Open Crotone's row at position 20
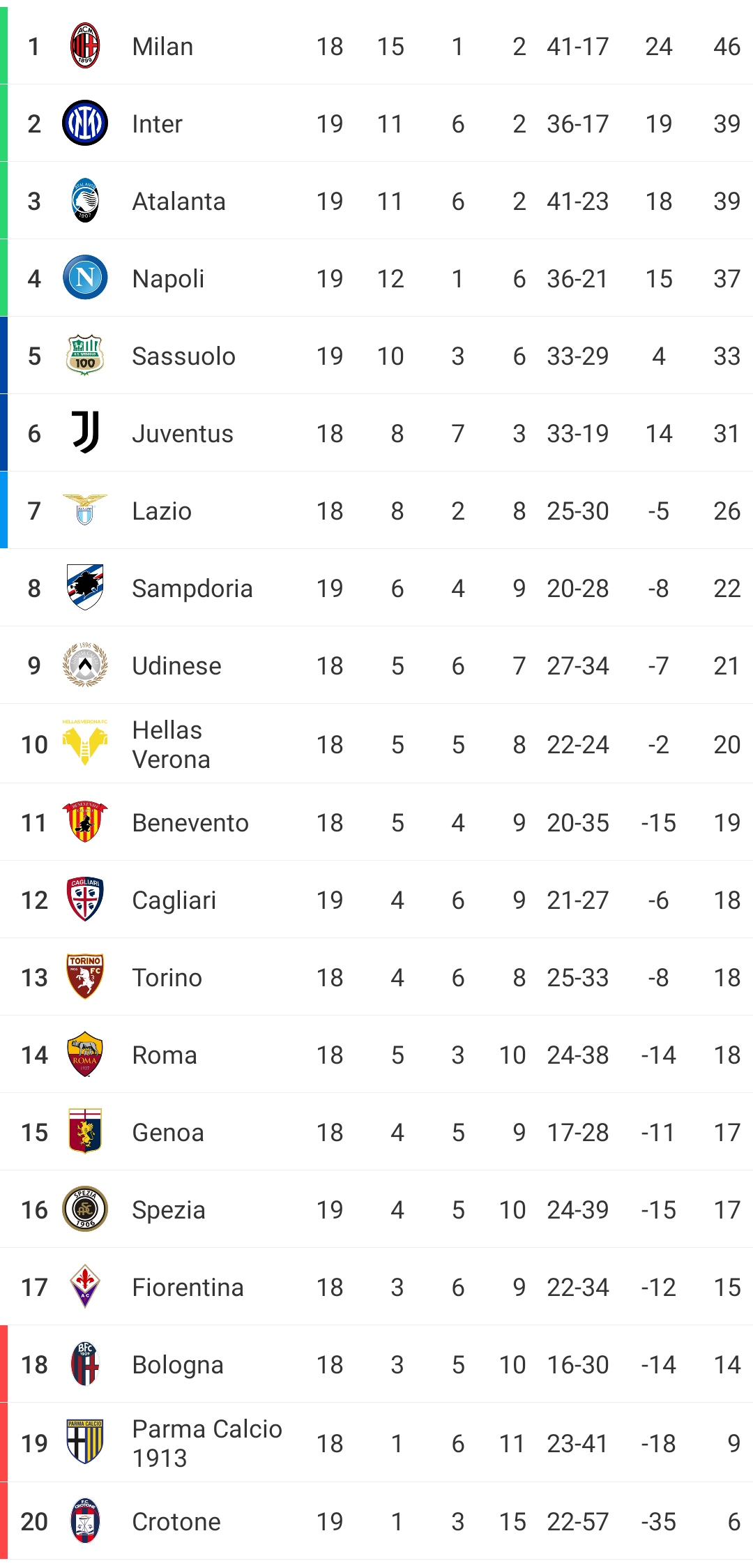Screen dimensions: 753x1568 click(x=376, y=1521)
